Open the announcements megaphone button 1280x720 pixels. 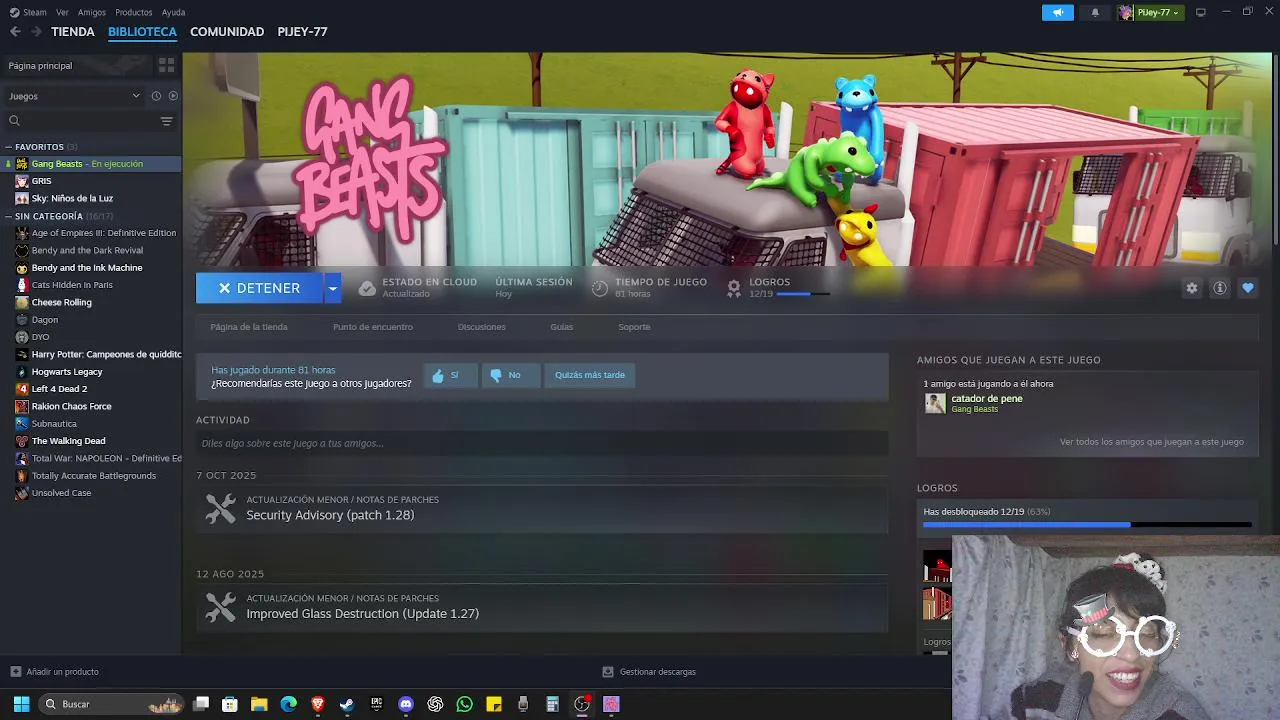click(x=1058, y=12)
